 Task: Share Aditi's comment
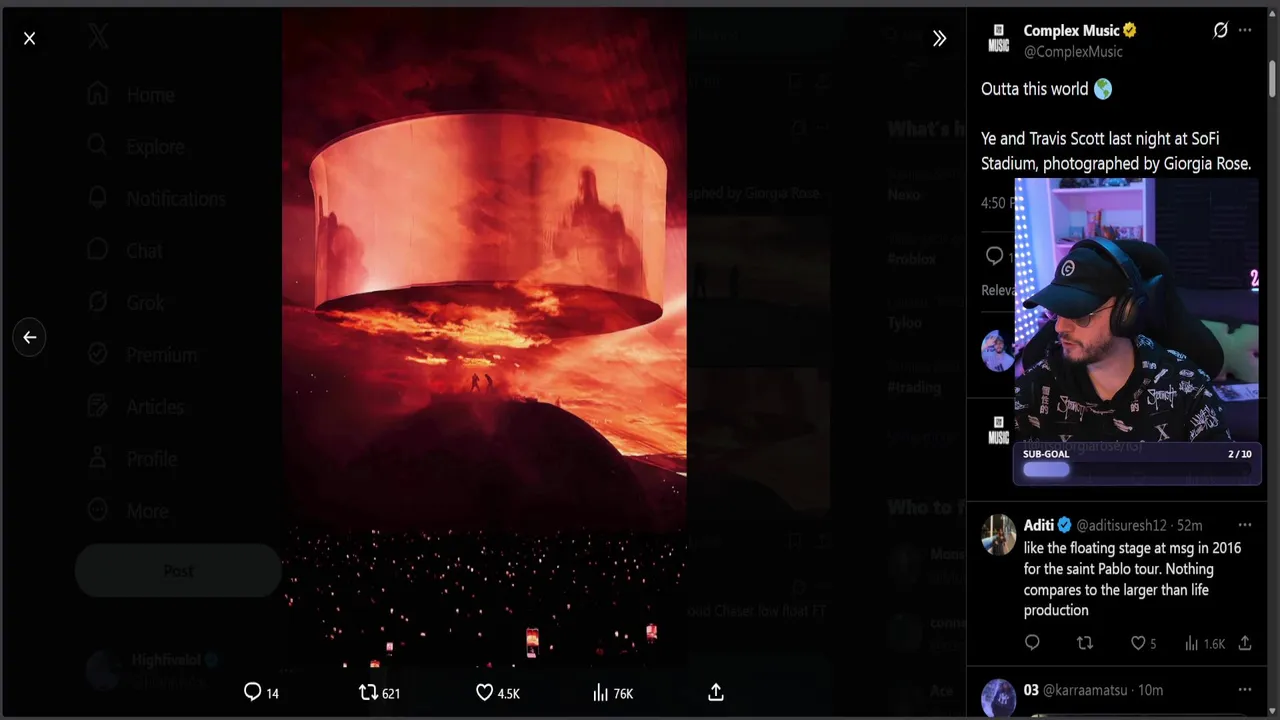1245,643
